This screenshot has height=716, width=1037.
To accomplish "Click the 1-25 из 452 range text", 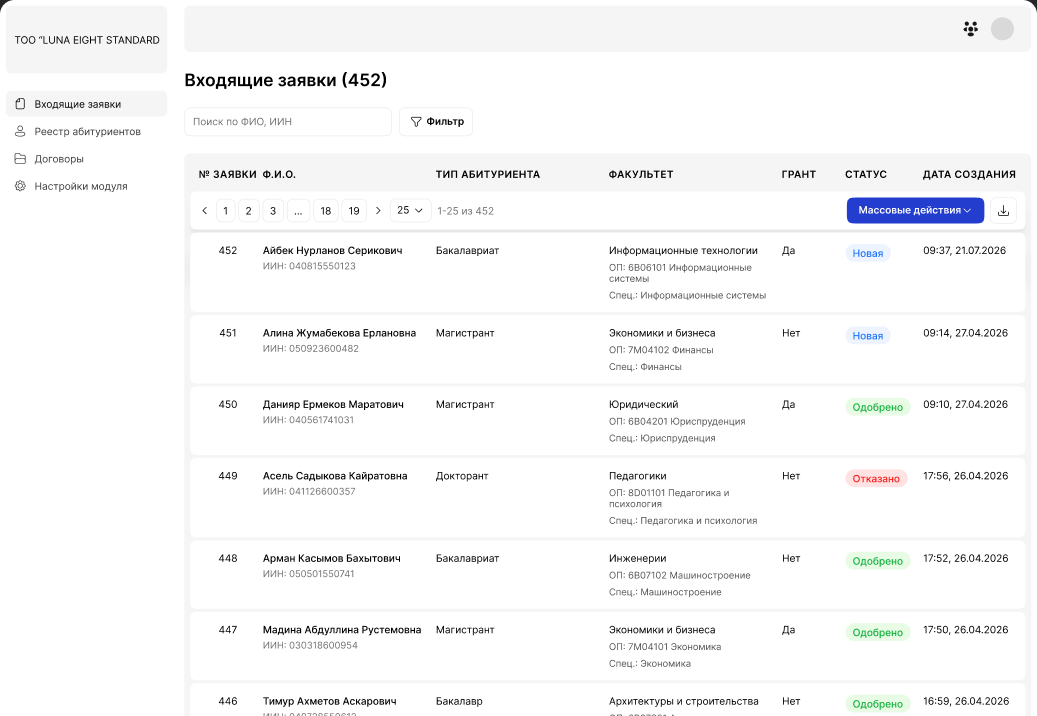I will click(x=466, y=211).
